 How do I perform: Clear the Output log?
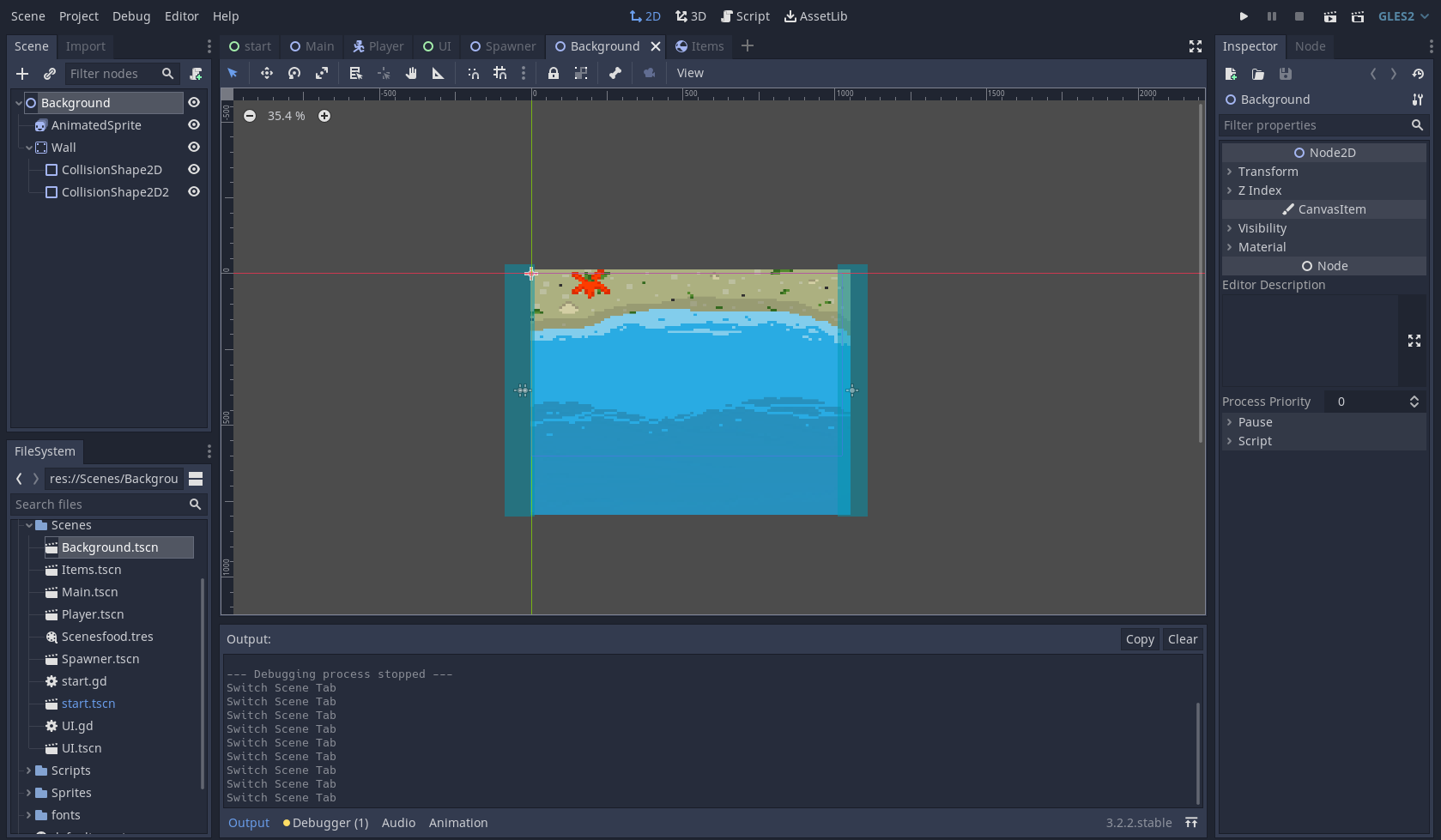tap(1182, 639)
